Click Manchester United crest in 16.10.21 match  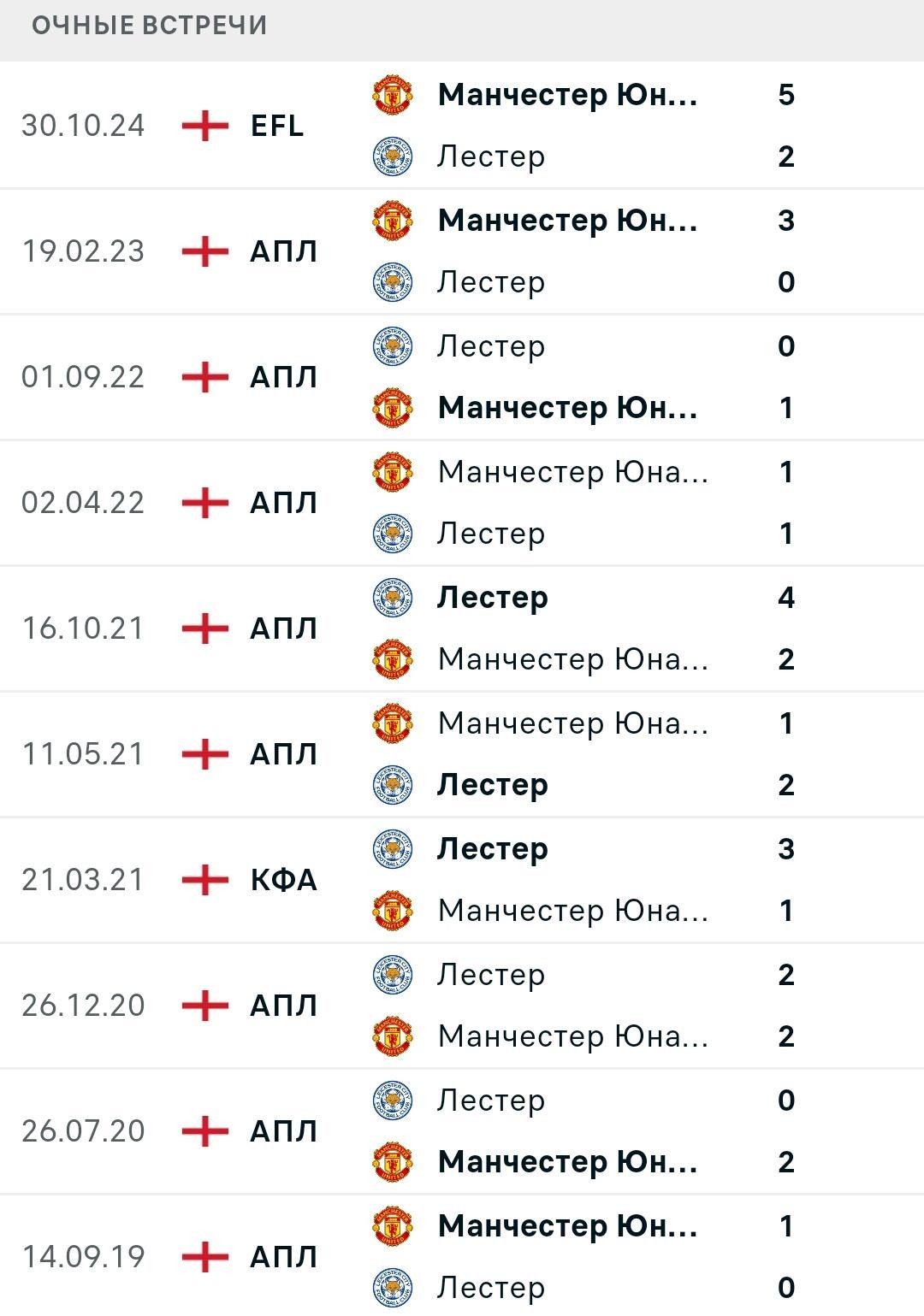pyautogui.click(x=393, y=659)
